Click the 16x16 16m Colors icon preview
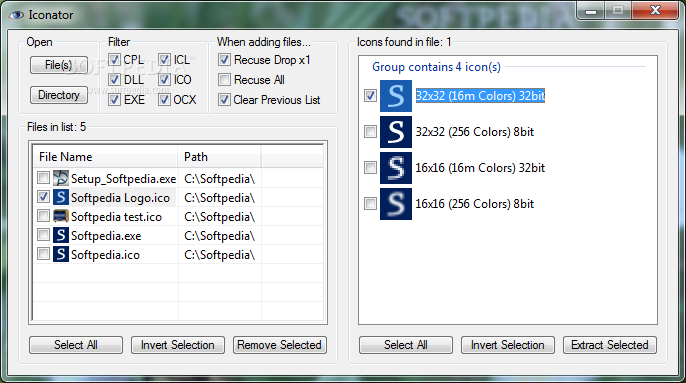Image resolution: width=686 pixels, height=383 pixels. click(x=396, y=168)
